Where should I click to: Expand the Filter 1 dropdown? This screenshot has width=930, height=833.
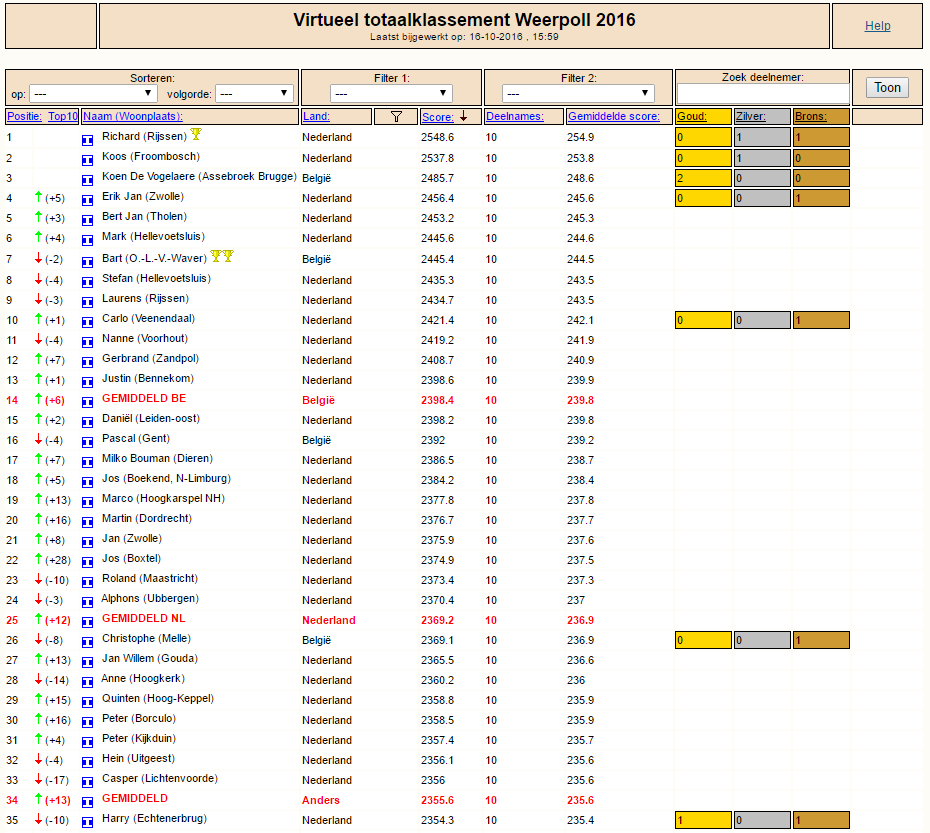click(x=391, y=93)
